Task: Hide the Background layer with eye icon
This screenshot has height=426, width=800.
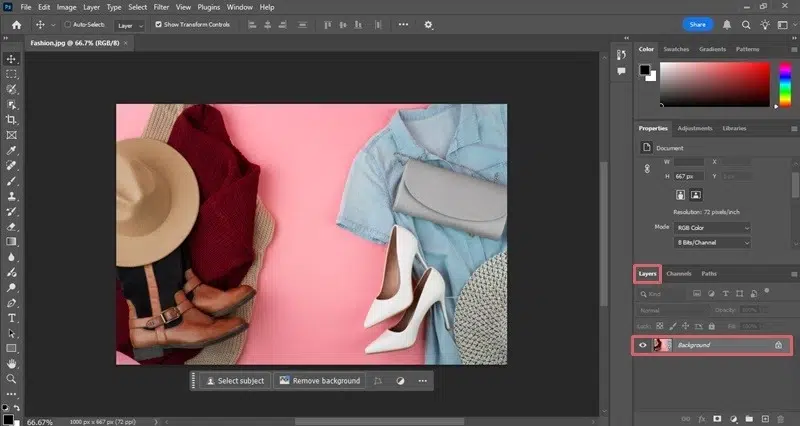Action: [643, 345]
